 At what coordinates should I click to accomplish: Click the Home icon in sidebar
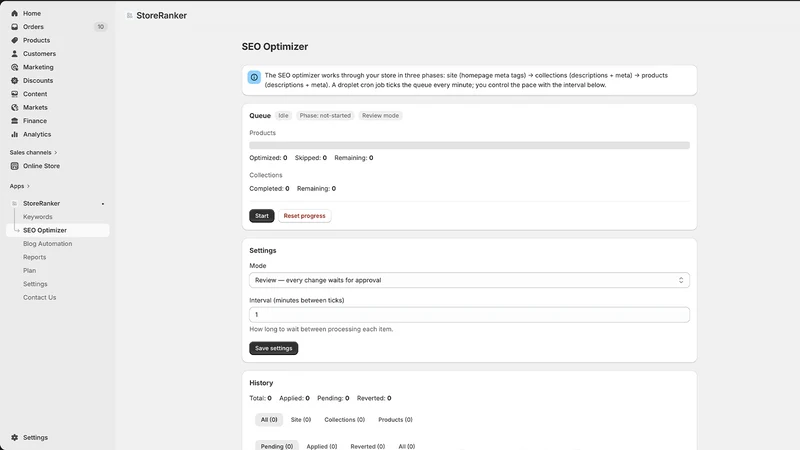(x=14, y=13)
